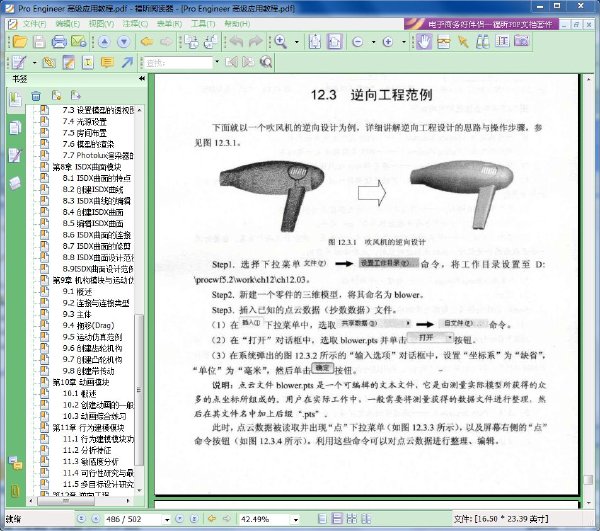Open the 42.49% zoom level dropdown
This screenshot has height=531, width=600.
click(296, 520)
